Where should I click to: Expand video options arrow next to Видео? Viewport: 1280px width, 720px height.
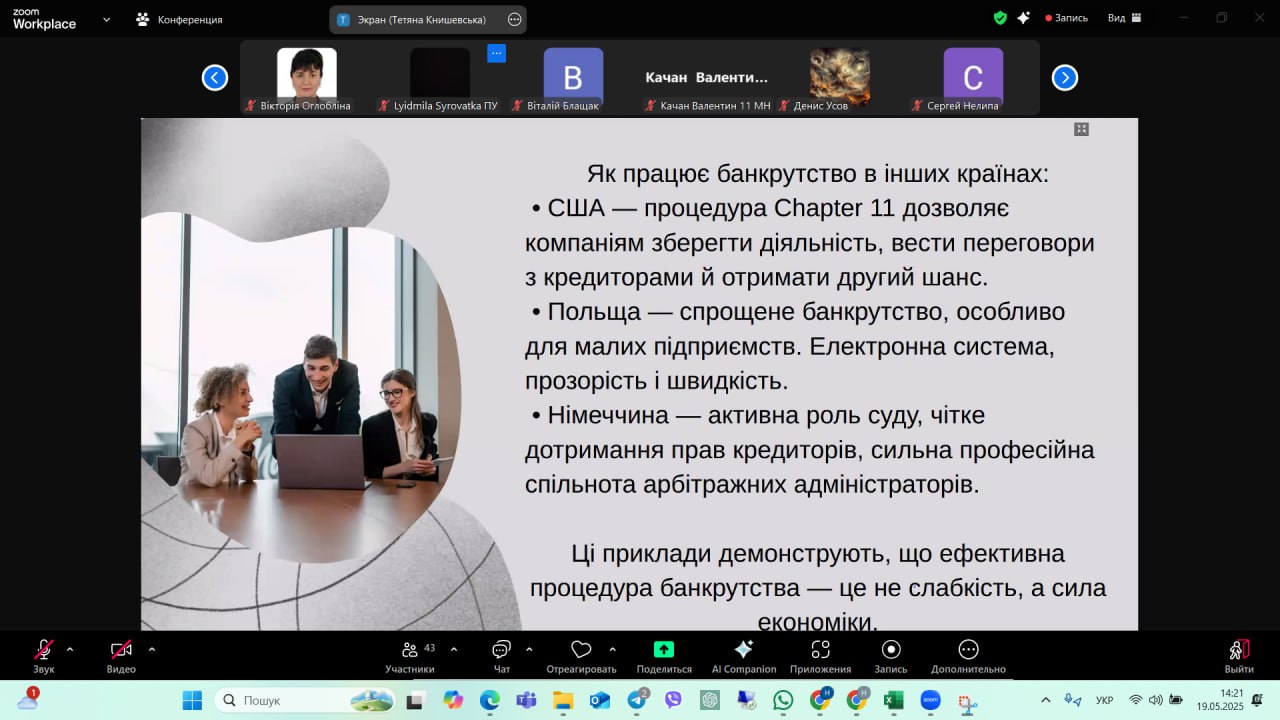152,649
